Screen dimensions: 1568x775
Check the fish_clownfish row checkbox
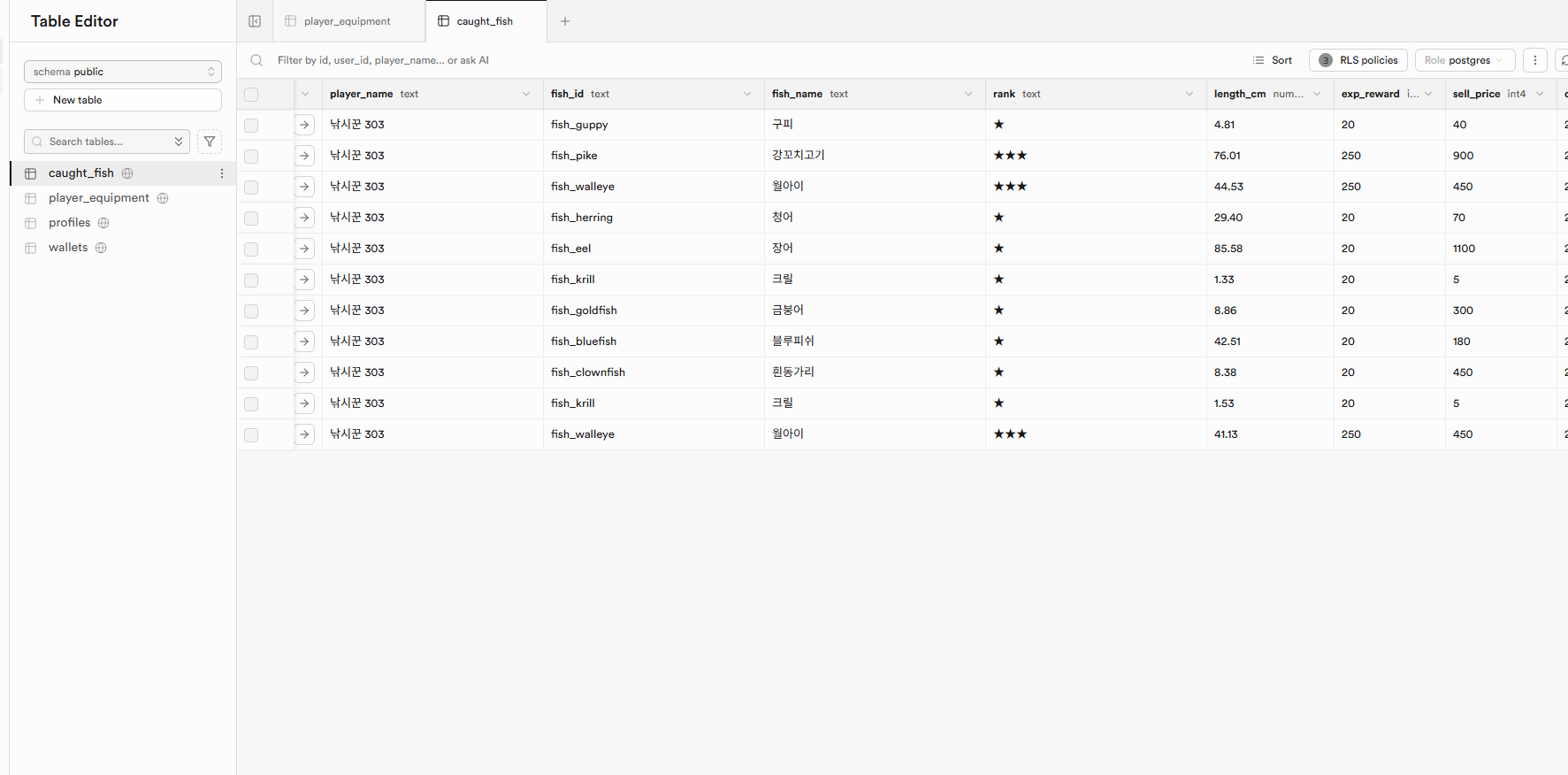click(251, 373)
